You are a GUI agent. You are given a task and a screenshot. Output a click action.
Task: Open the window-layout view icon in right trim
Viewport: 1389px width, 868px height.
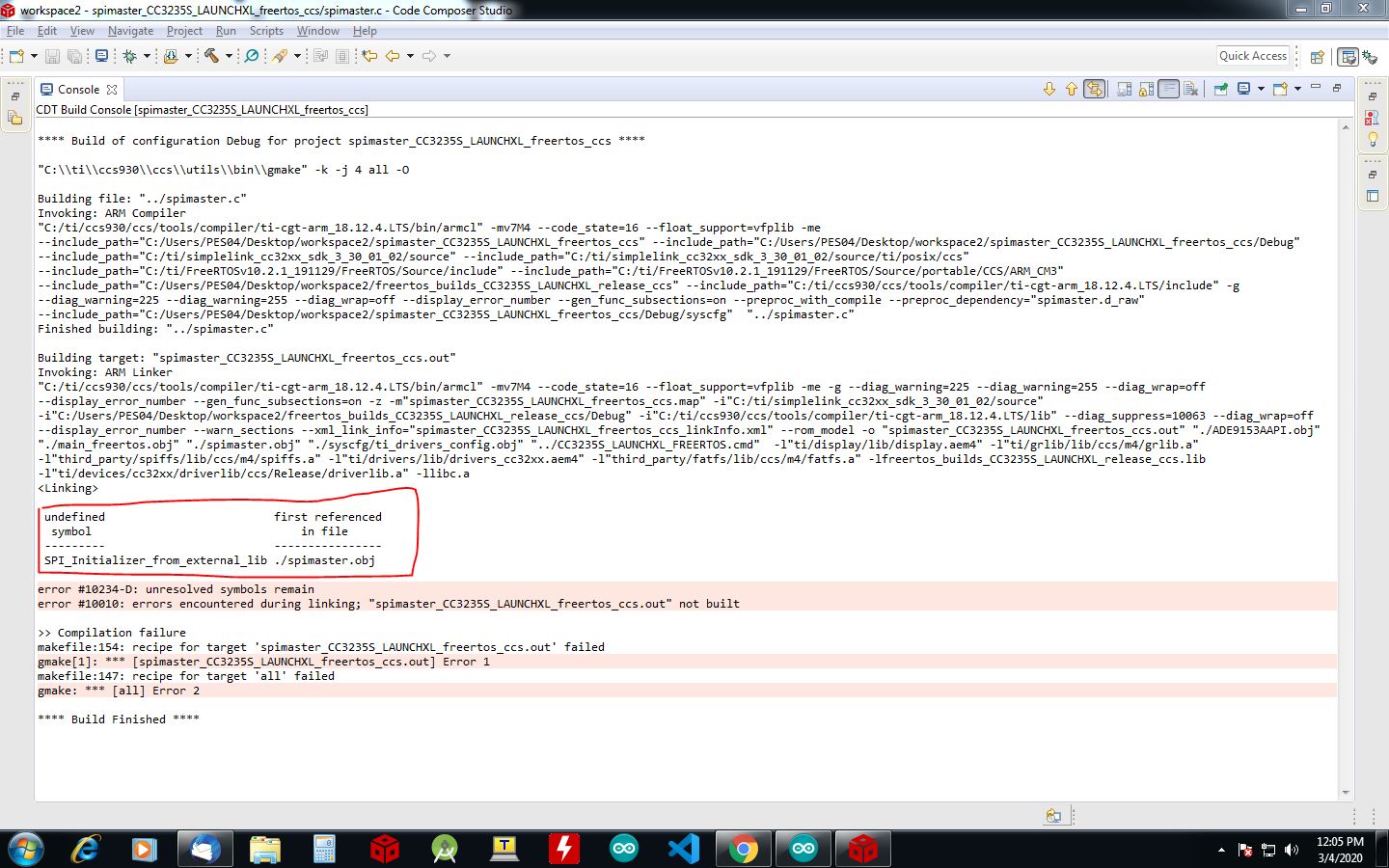pyautogui.click(x=1372, y=196)
